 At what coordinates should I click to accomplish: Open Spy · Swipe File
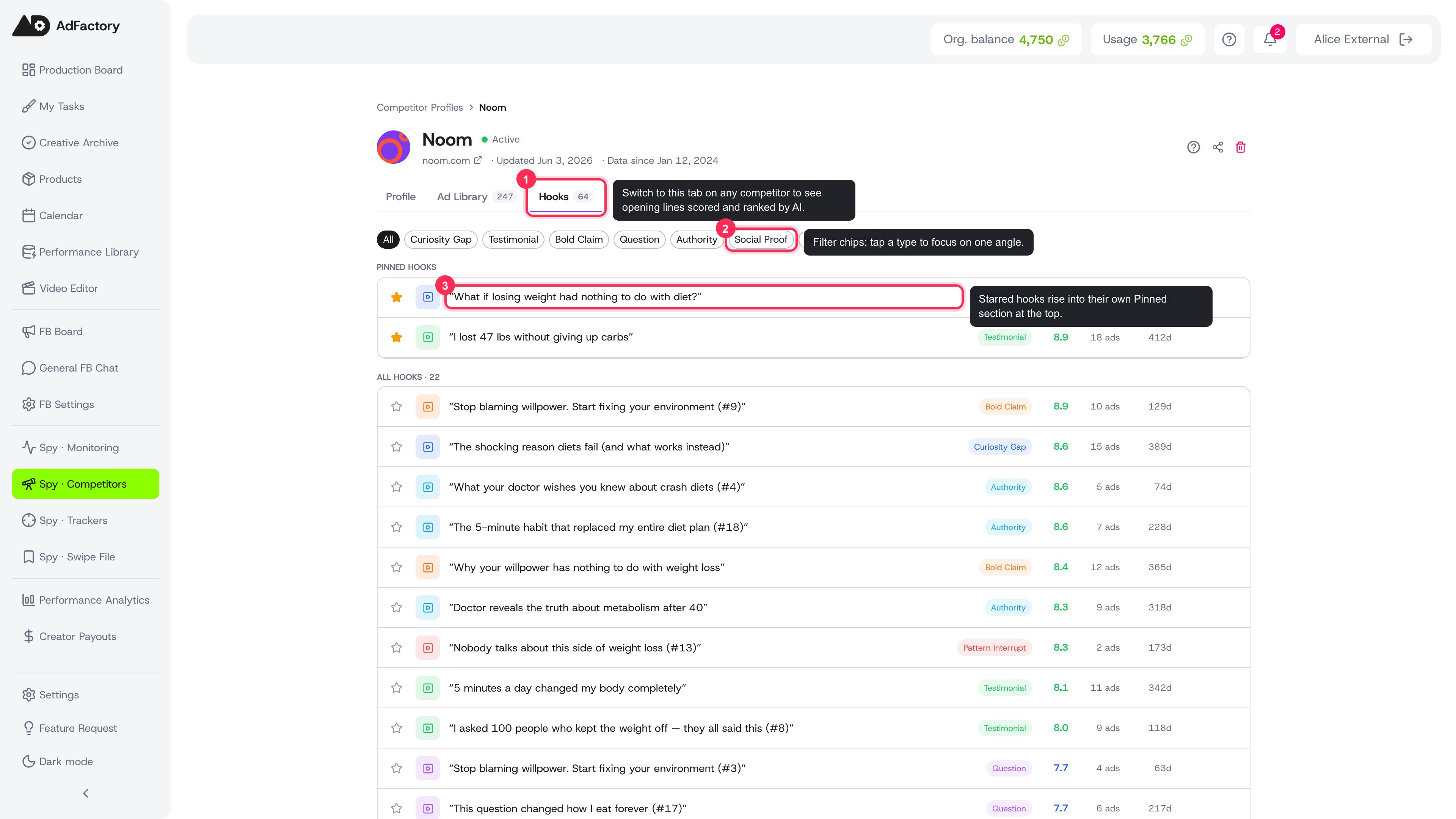(x=85, y=557)
